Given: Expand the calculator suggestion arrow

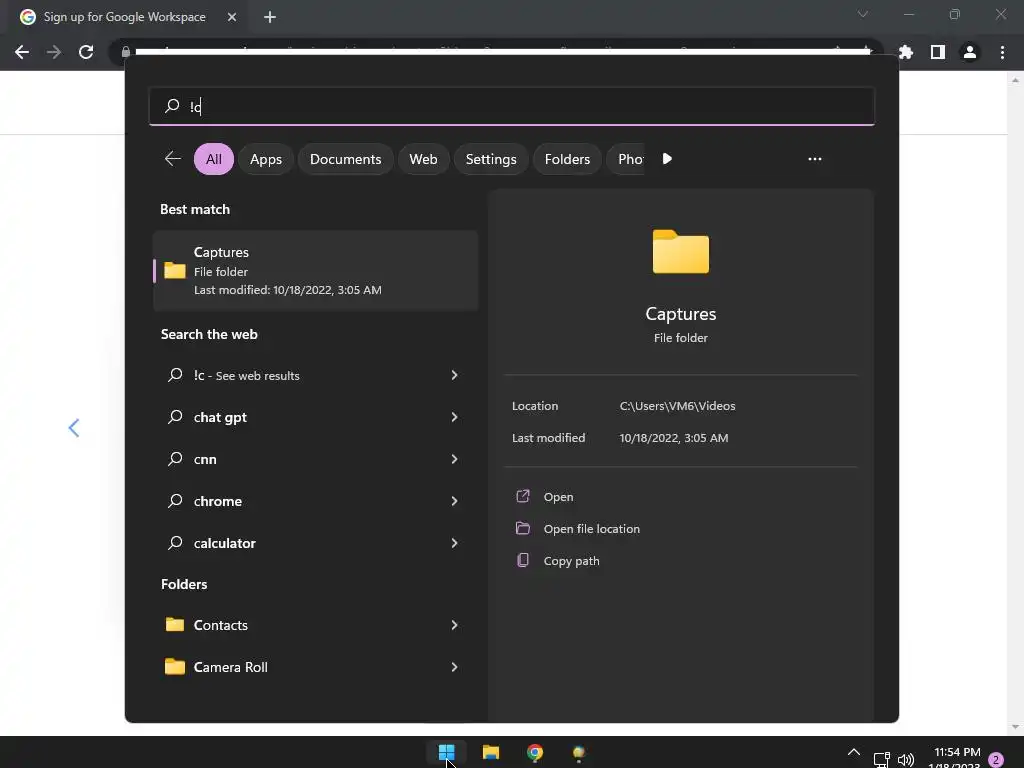Looking at the screenshot, I should coord(455,543).
